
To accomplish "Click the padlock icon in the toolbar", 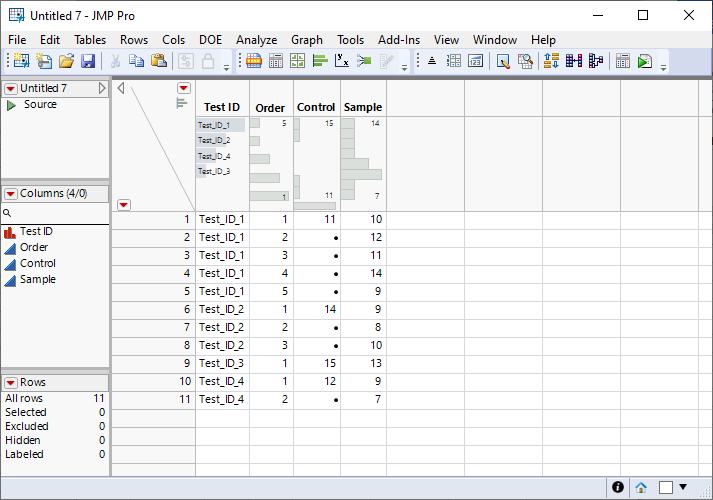I will coord(208,61).
